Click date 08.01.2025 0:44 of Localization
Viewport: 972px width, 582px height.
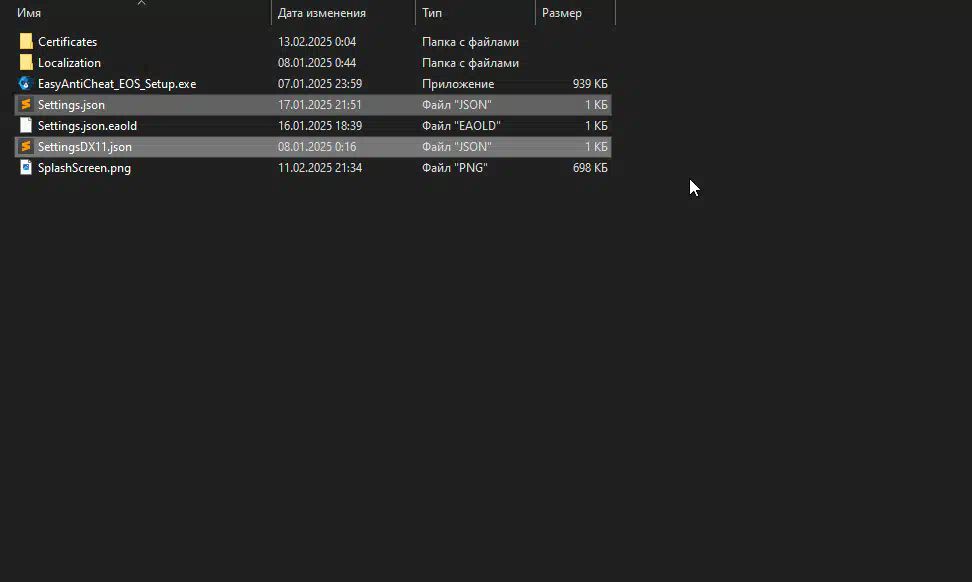pos(317,63)
